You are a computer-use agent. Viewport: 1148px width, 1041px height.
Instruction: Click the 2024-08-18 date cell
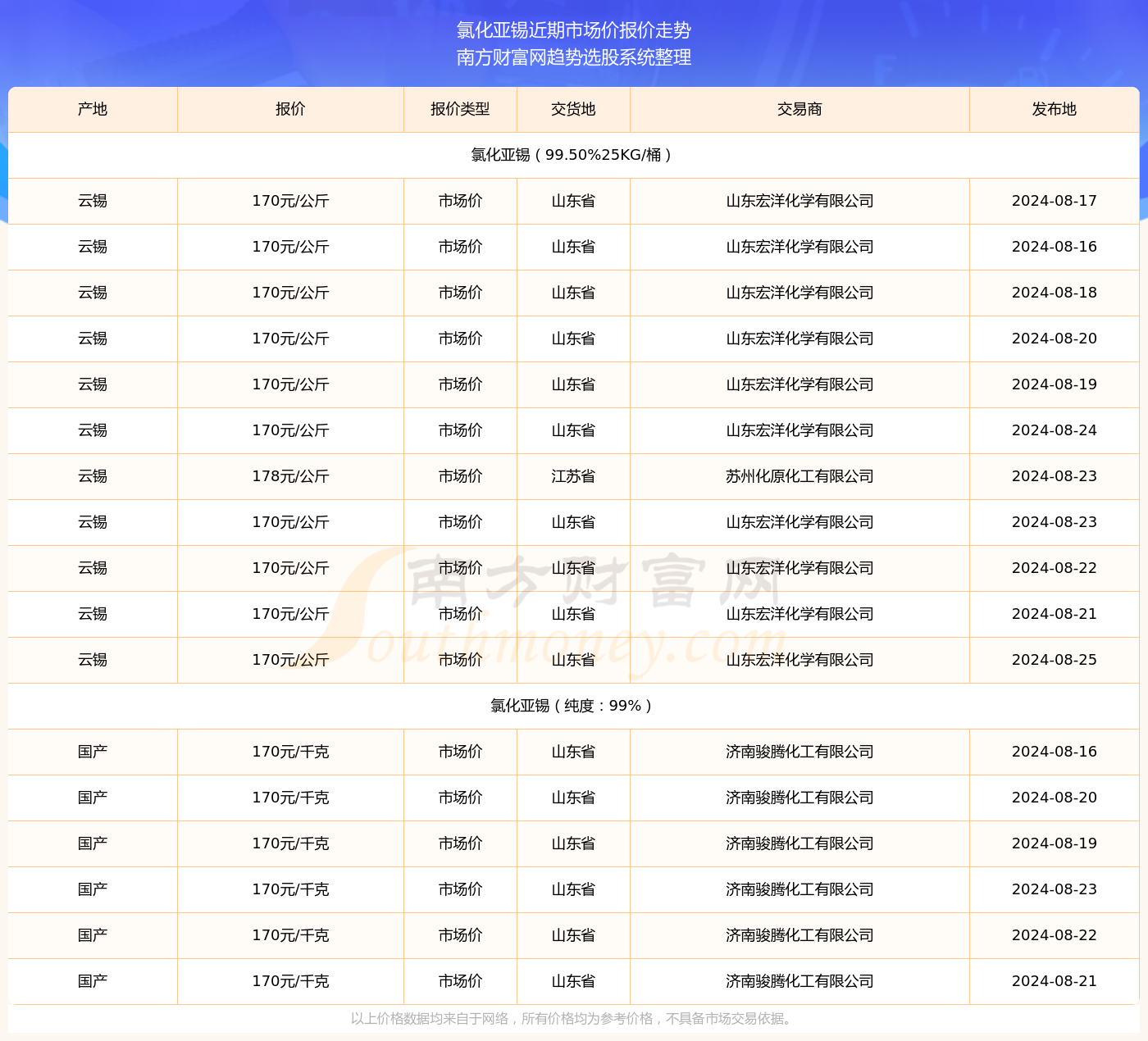point(1055,293)
